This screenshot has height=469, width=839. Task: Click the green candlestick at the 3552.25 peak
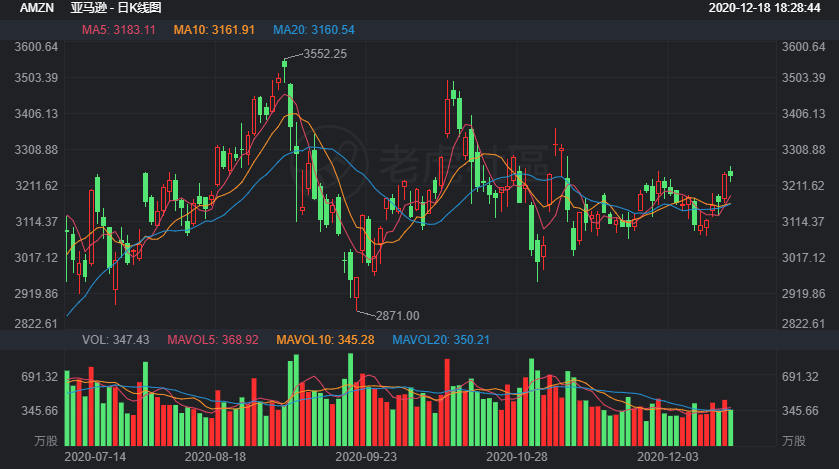pos(285,71)
